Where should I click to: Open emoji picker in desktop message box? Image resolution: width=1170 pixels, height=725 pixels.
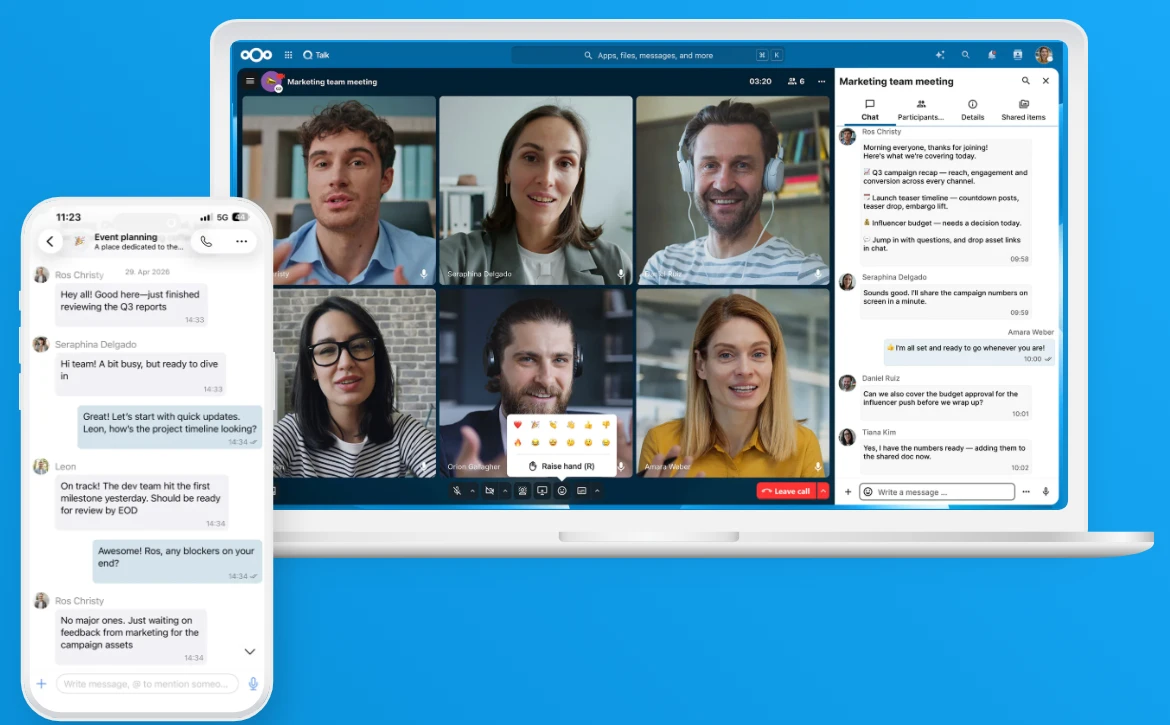pyautogui.click(x=868, y=492)
